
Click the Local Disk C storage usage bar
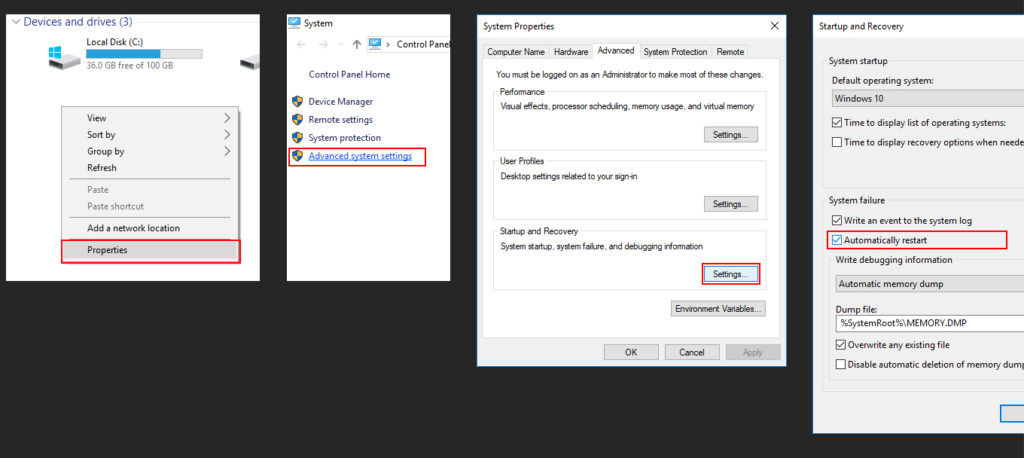click(x=144, y=53)
